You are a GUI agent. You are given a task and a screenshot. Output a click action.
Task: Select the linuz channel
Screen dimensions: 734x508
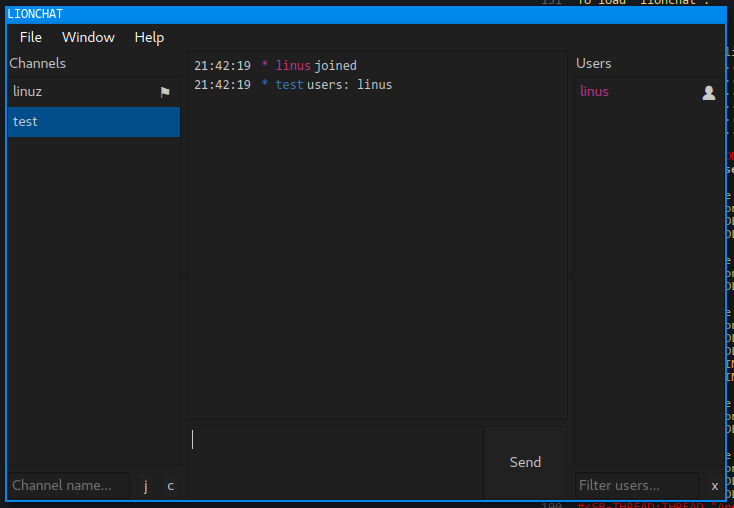click(94, 92)
